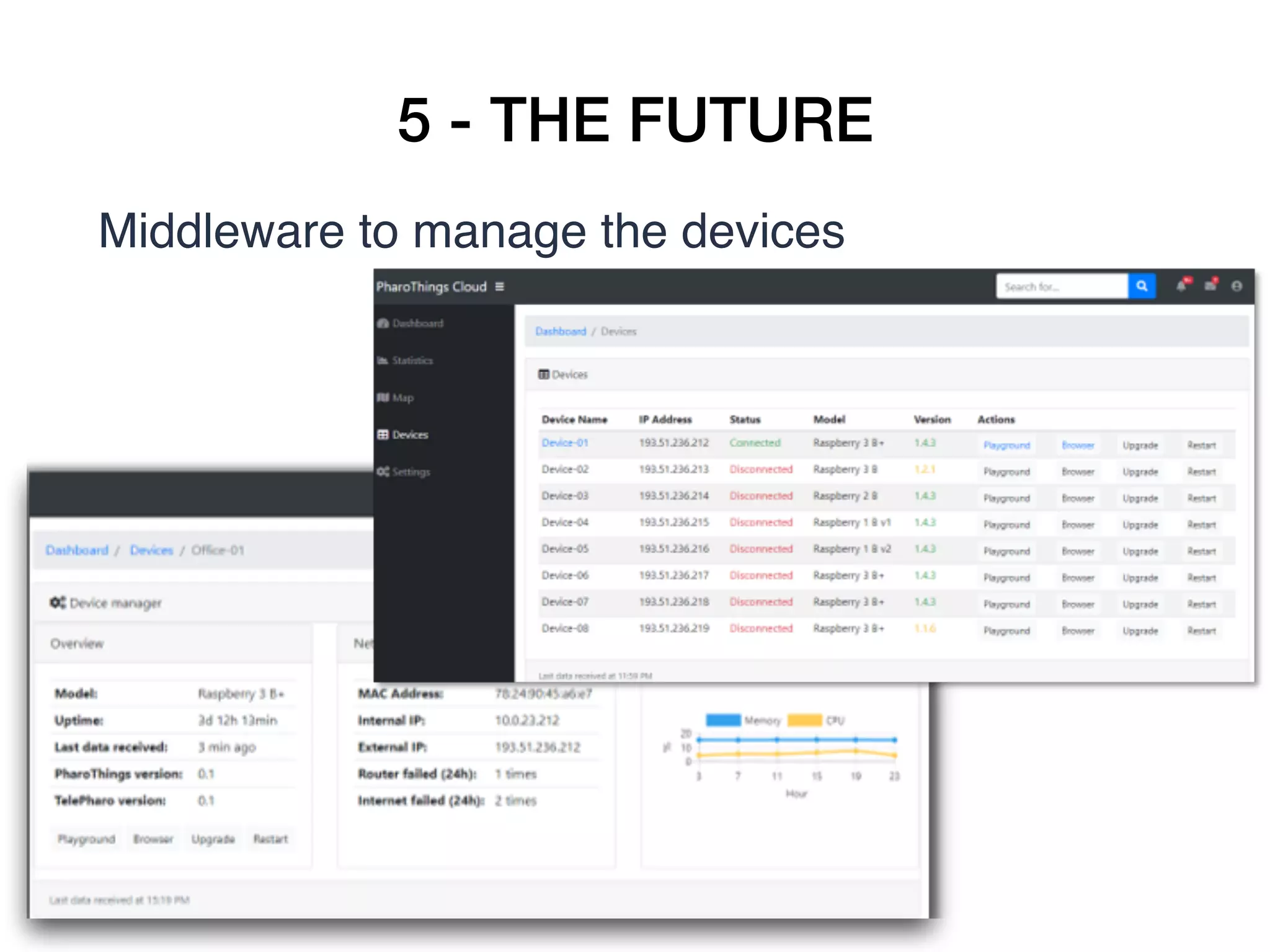The width and height of the screenshot is (1270, 952).
Task: Open Dashboard in the sidebar menu
Action: pos(418,324)
